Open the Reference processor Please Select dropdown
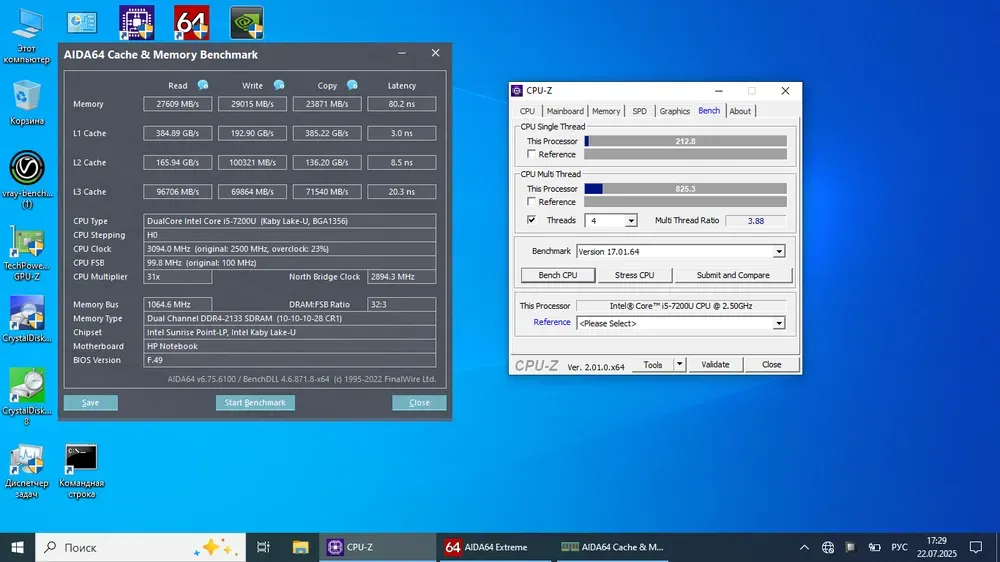Screen dimensions: 1000x562 coord(779,323)
